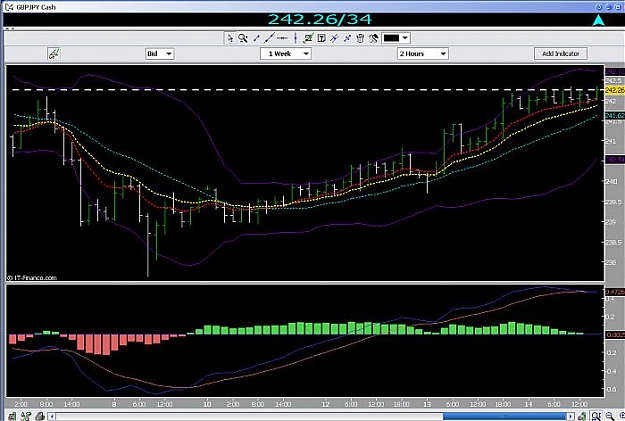Click the 13 date label on time axis
The height and width of the screenshot is (421, 625).
pos(427,404)
